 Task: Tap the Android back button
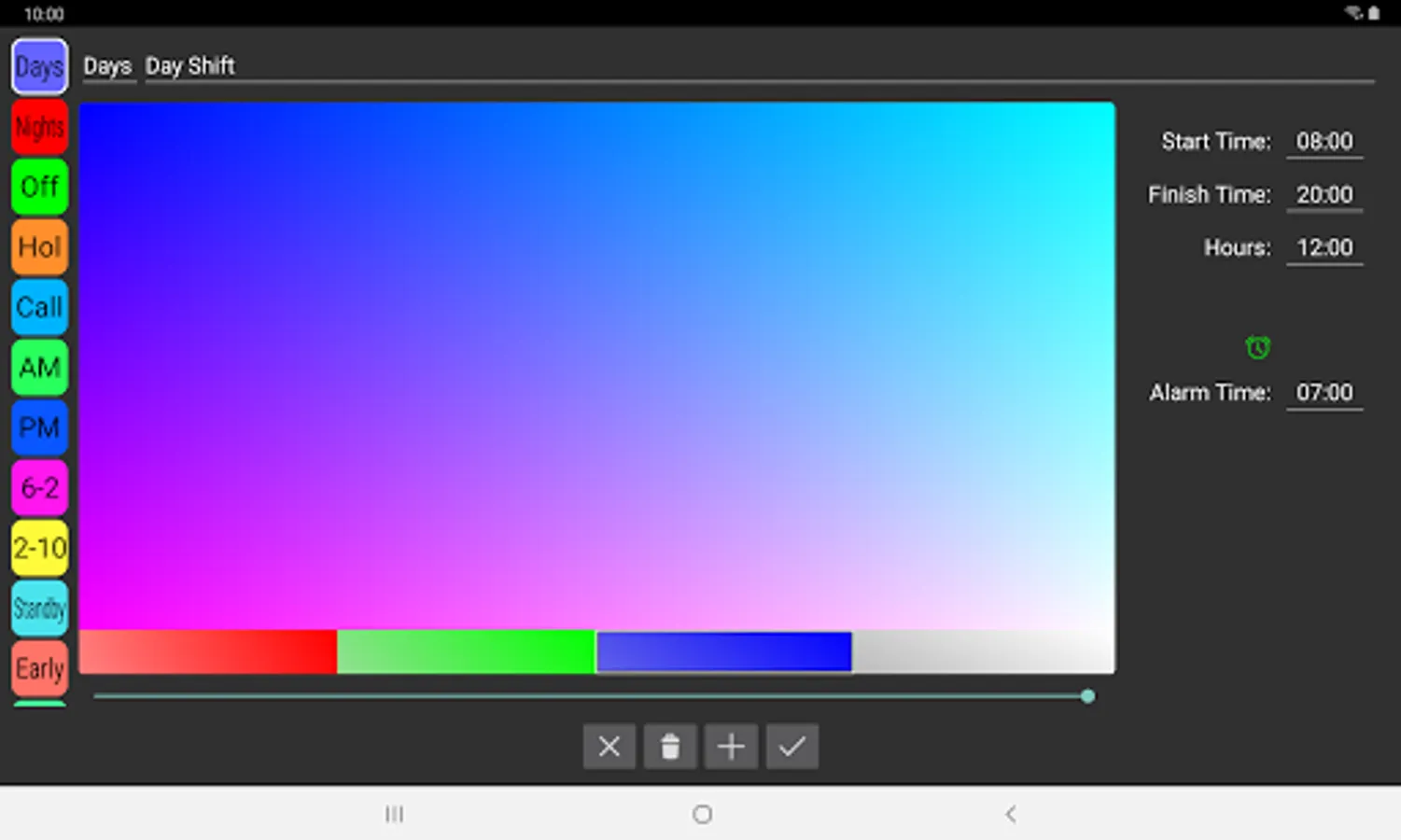[1011, 815]
